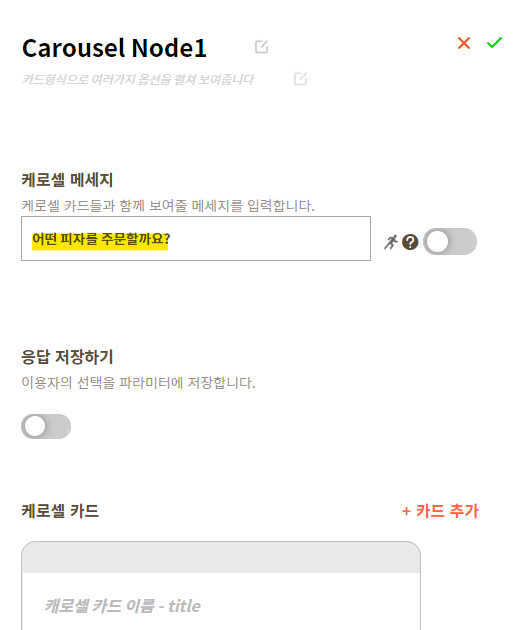Image resolution: width=513 pixels, height=630 pixels.
Task: Select the Carousel Node1 title text
Action: tap(114, 48)
